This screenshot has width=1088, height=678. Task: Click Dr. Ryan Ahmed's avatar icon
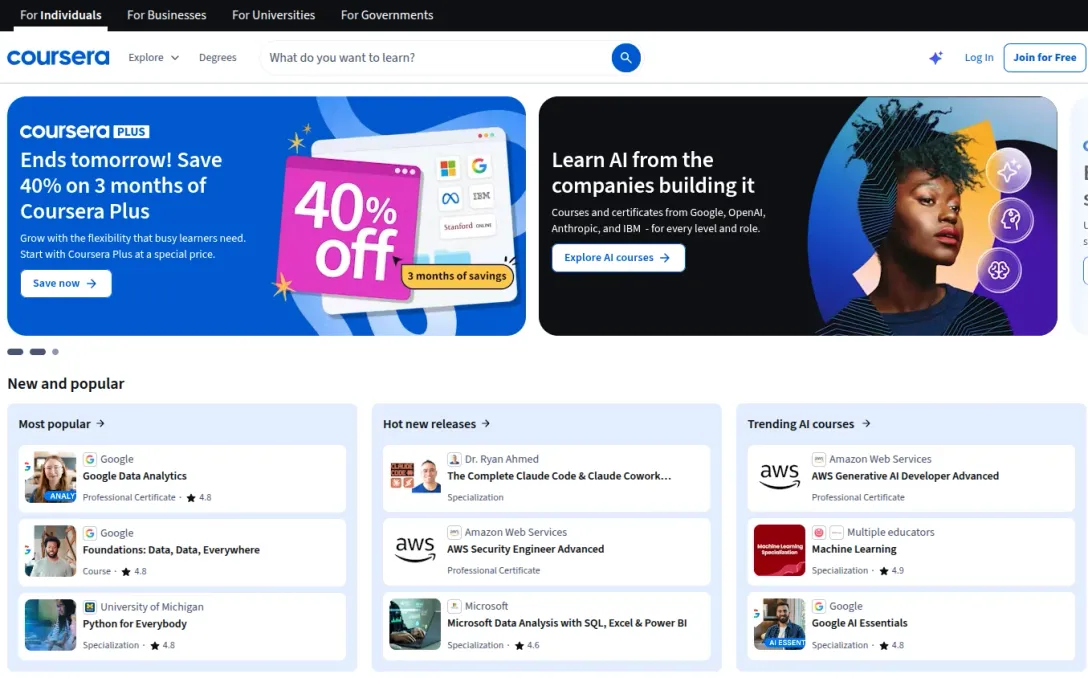pyautogui.click(x=454, y=459)
